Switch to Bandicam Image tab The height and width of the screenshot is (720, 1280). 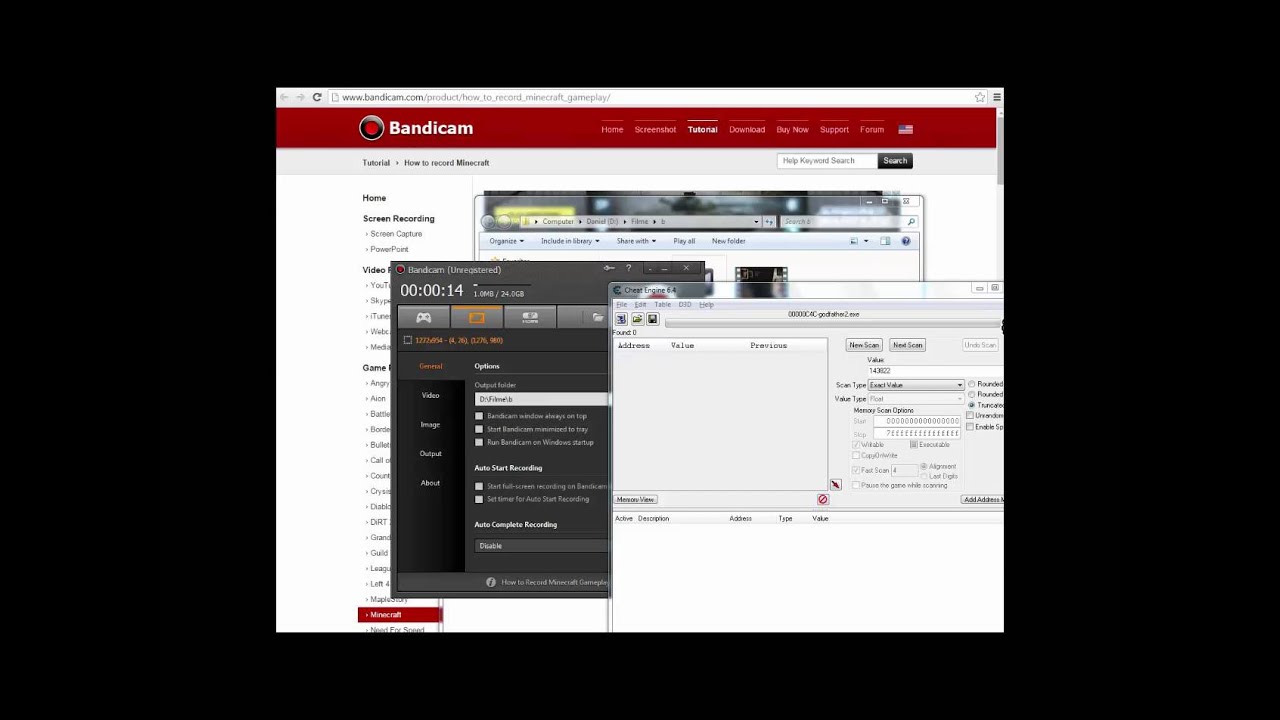430,424
